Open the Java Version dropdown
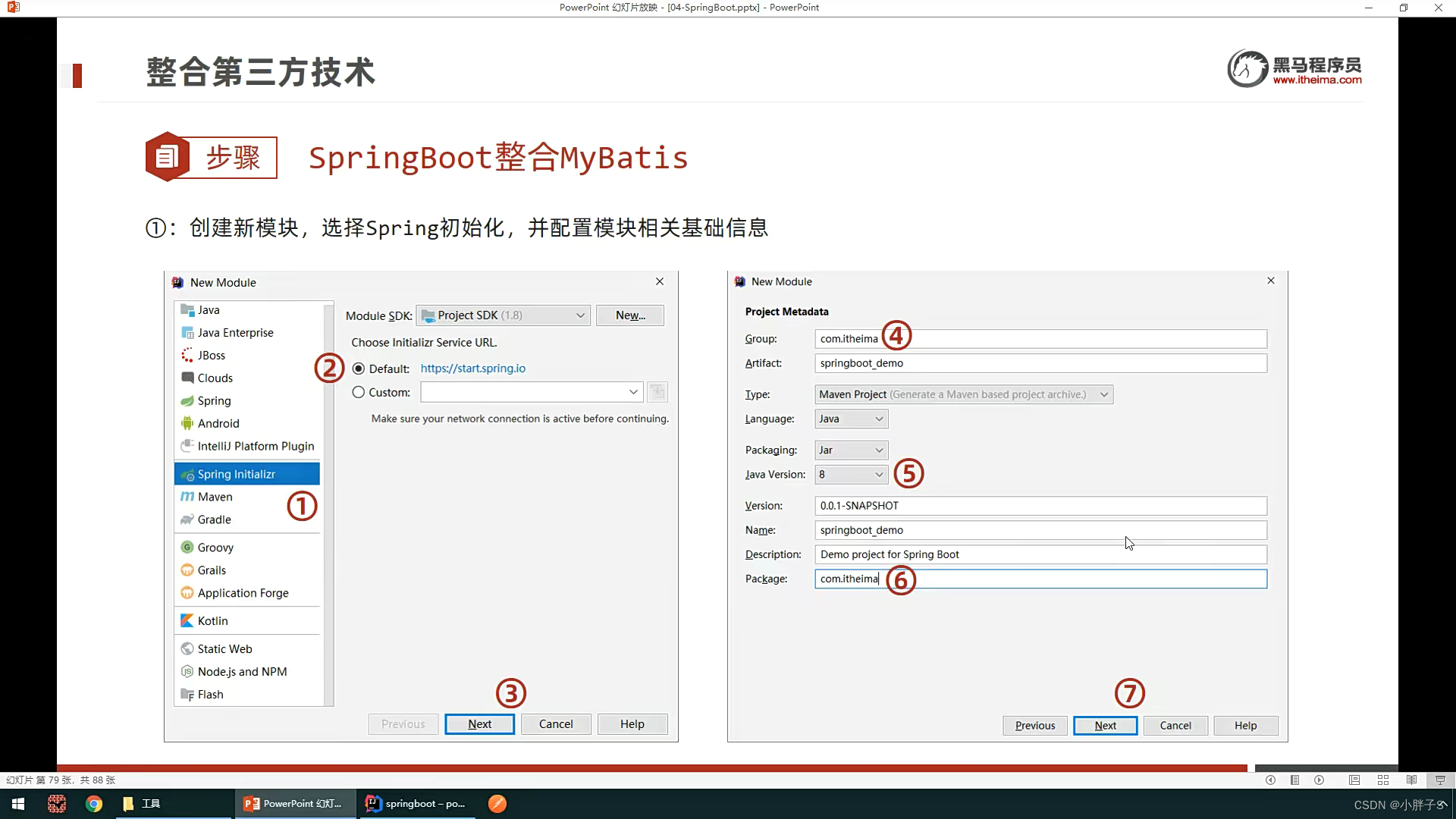Viewport: 1456px width, 819px height. [x=851, y=475]
